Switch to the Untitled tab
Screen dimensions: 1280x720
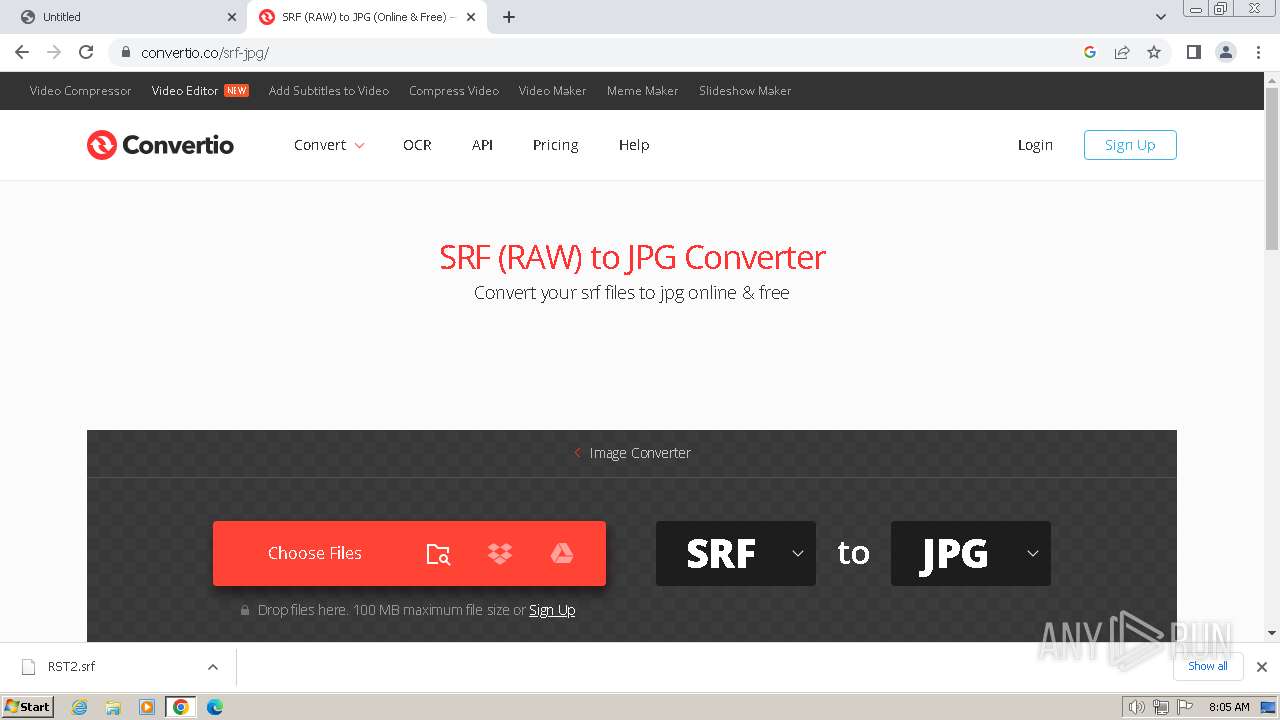pyautogui.click(x=125, y=17)
